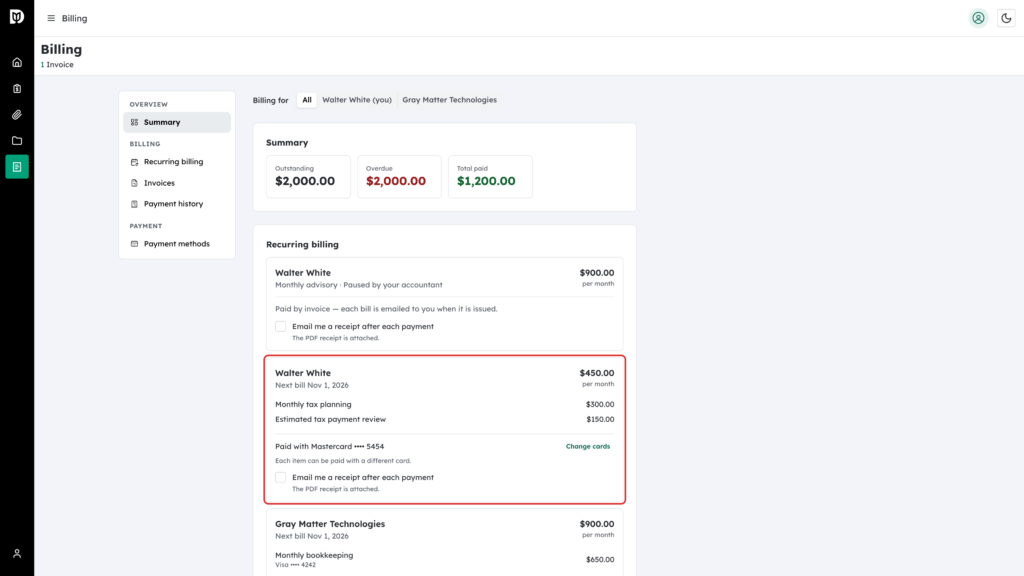Click the 1 Invoice link under Billing
Image resolution: width=1024 pixels, height=576 pixels.
tap(57, 65)
